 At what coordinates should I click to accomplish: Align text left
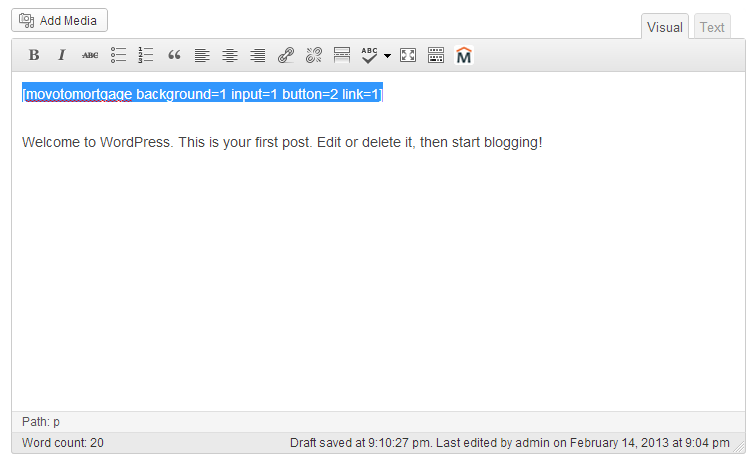(x=202, y=56)
